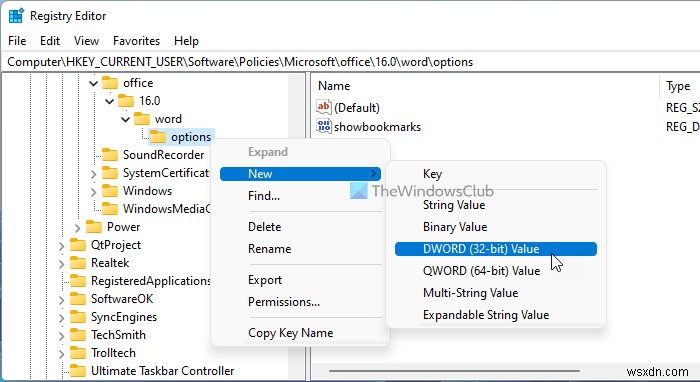Select the options folder icon

[x=158, y=137]
